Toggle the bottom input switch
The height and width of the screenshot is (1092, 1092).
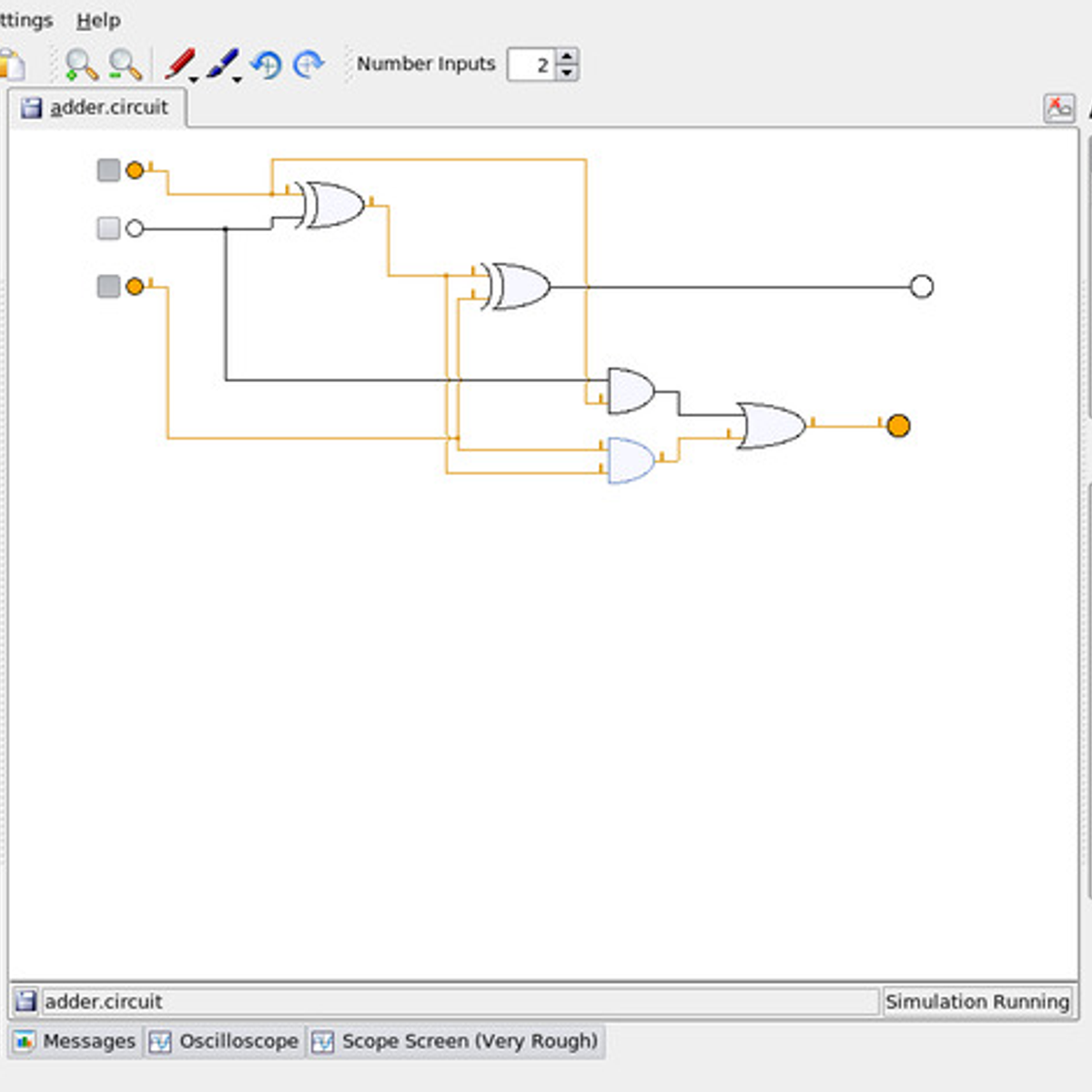point(108,287)
